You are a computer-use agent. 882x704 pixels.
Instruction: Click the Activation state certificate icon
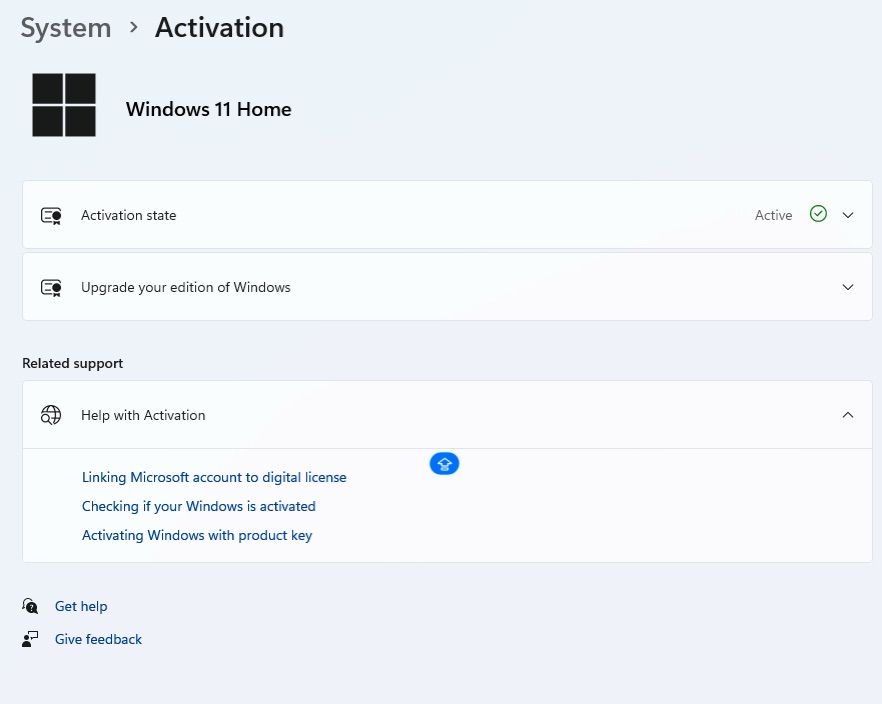[x=51, y=215]
